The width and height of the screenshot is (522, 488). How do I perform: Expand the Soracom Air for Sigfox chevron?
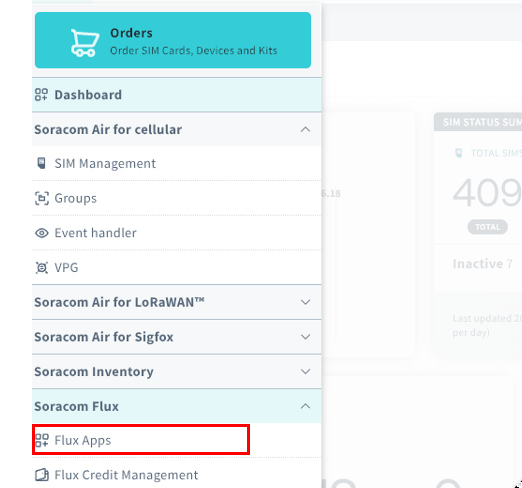coord(305,337)
